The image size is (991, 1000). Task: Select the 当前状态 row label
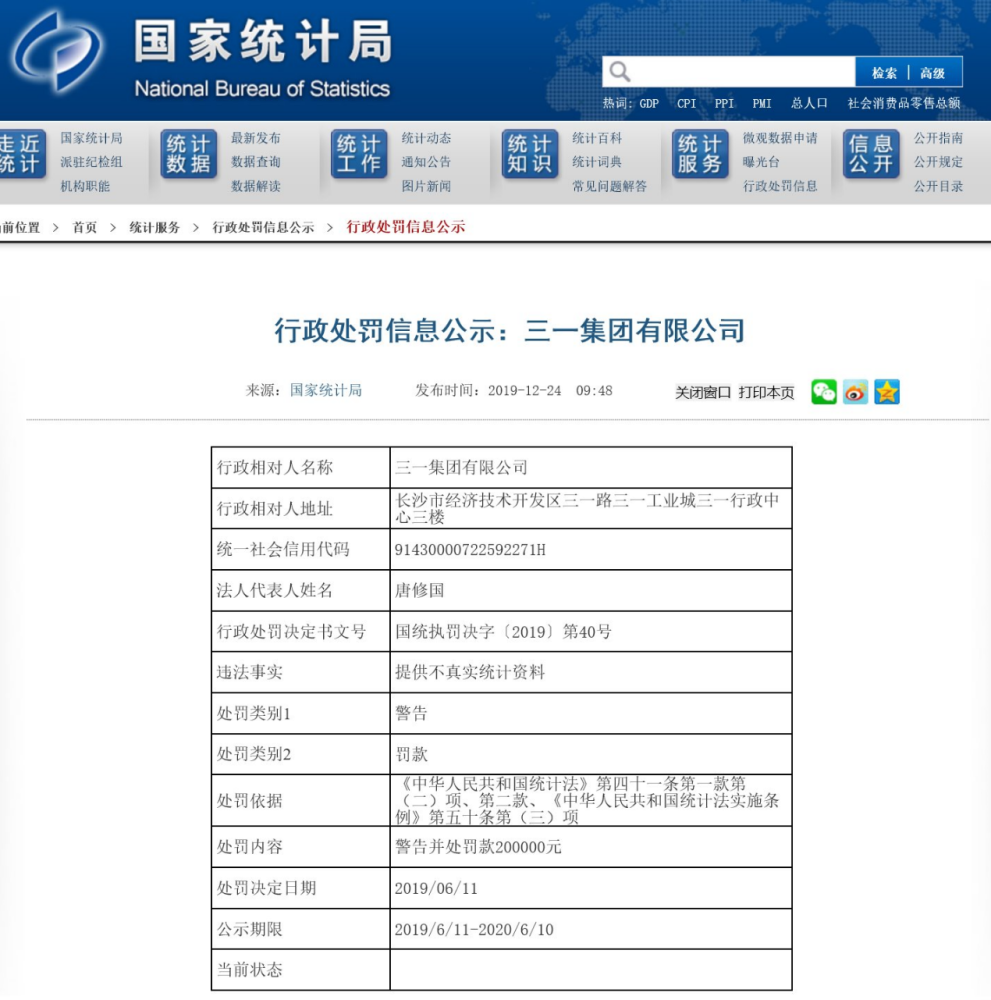point(249,970)
